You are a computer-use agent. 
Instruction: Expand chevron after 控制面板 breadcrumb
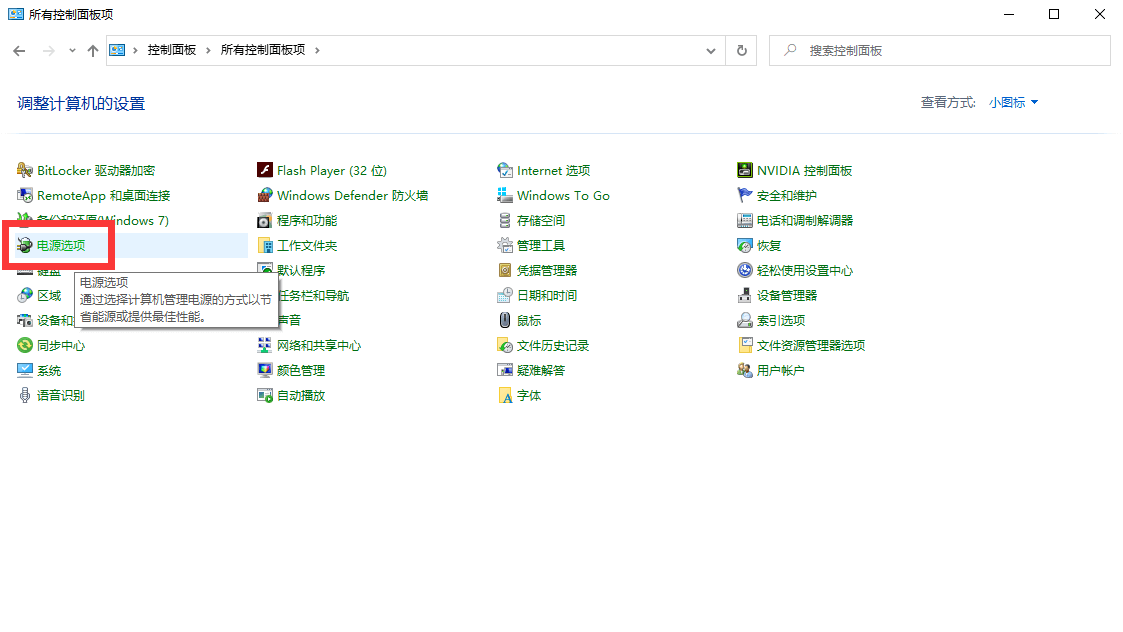[208, 50]
